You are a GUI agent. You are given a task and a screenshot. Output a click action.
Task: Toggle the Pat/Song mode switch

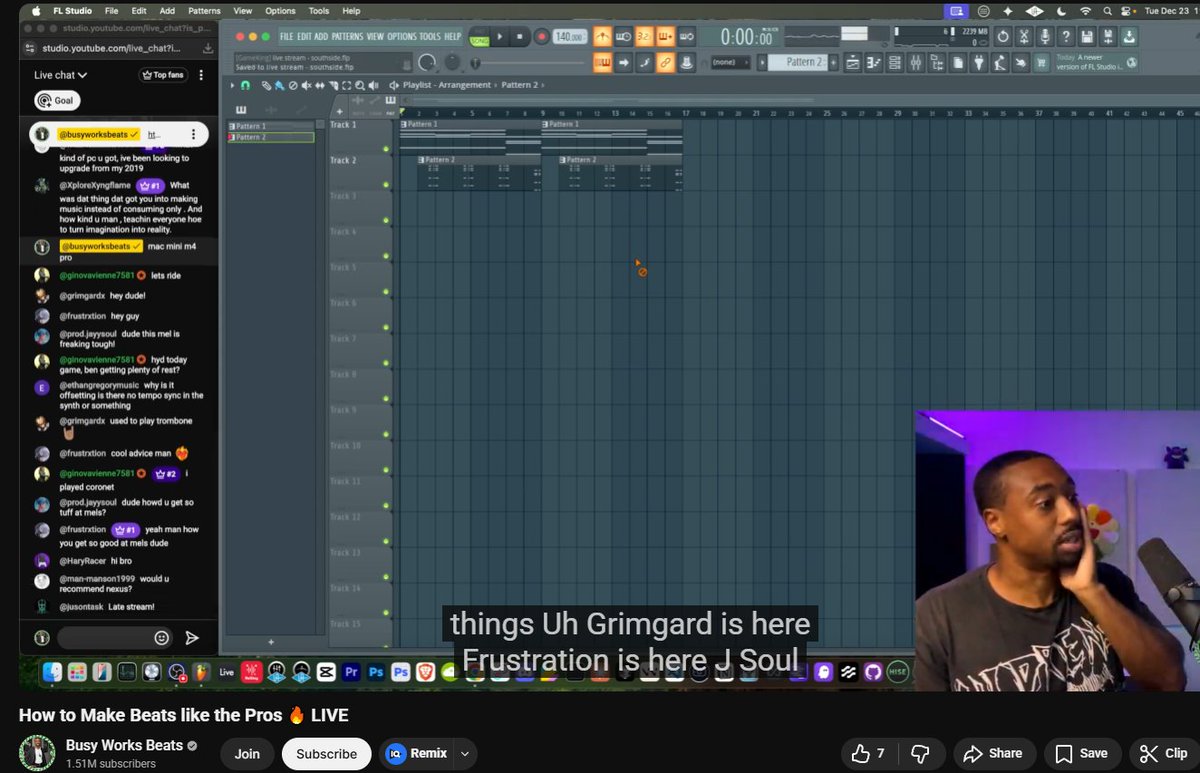480,37
